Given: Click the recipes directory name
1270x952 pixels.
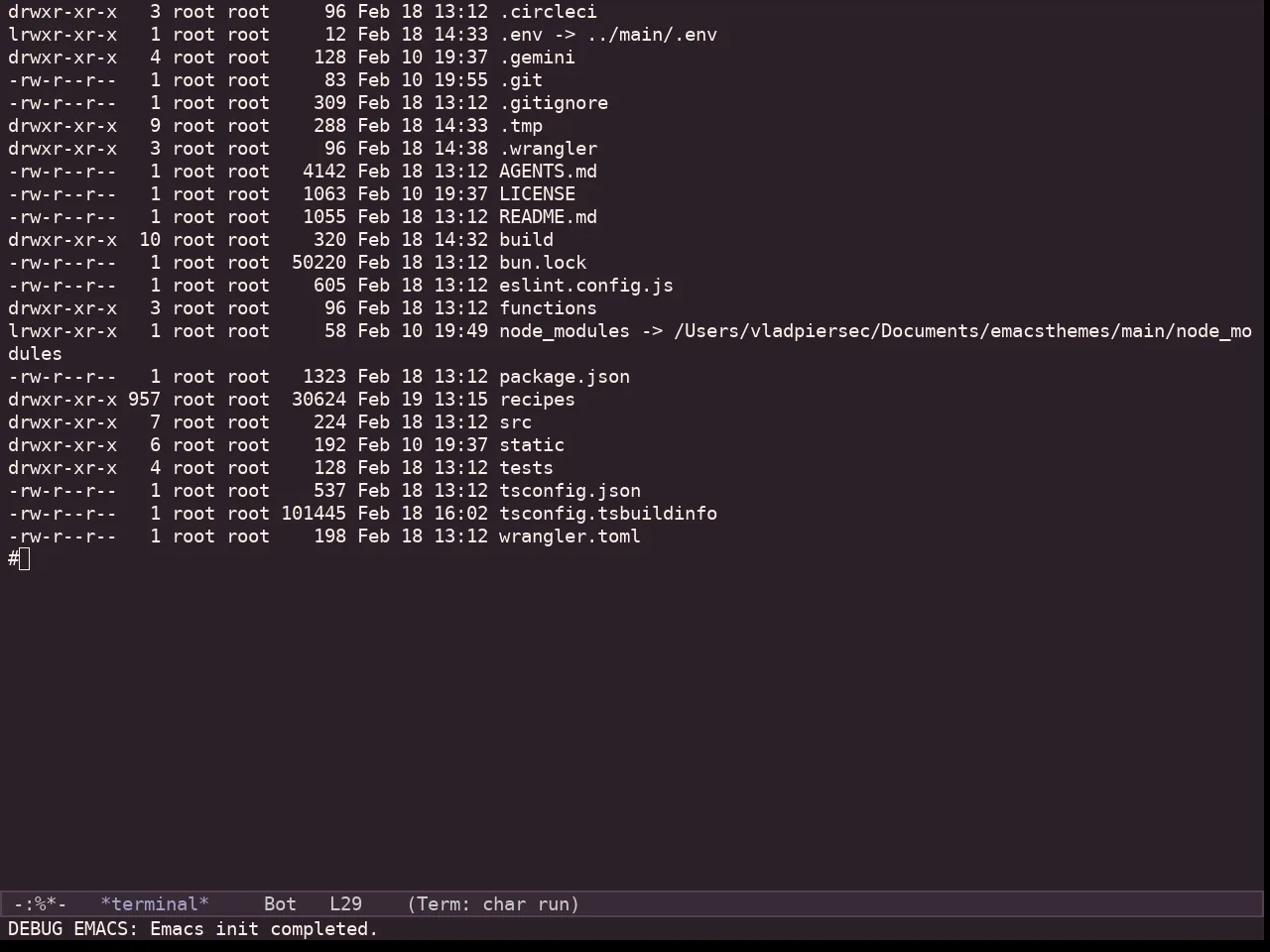Looking at the screenshot, I should click(537, 400).
